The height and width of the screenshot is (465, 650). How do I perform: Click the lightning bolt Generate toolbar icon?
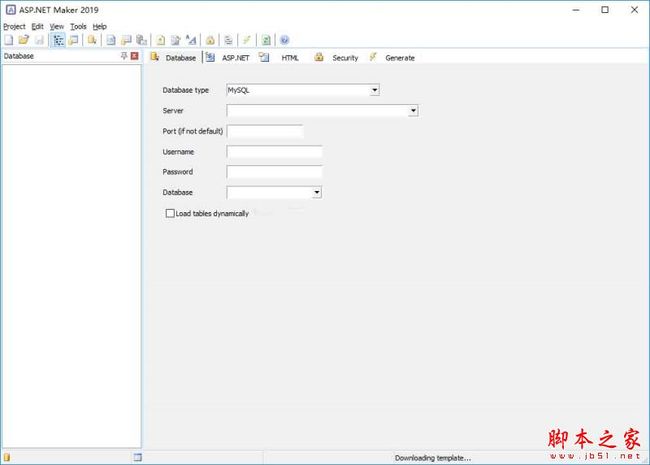[247, 40]
